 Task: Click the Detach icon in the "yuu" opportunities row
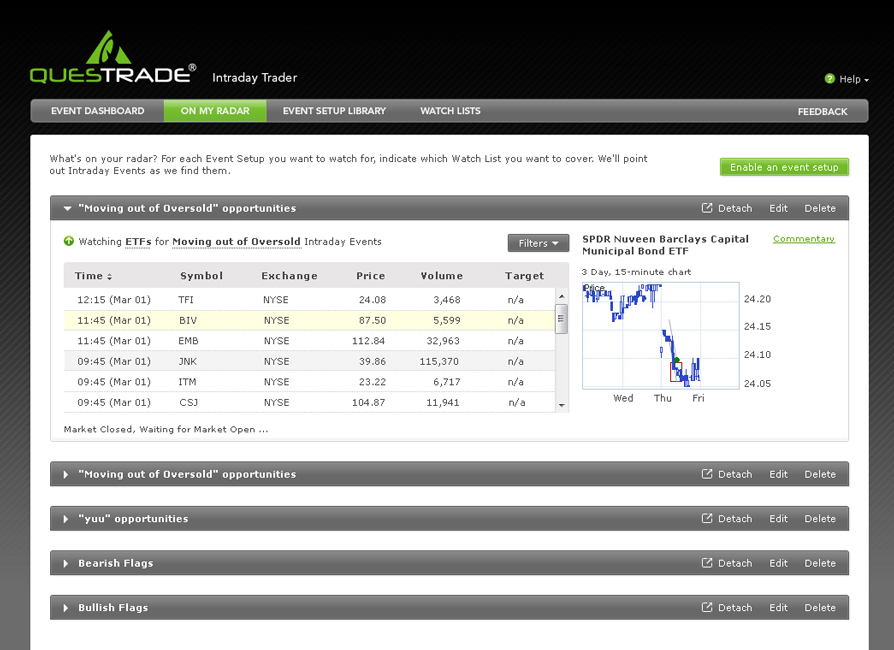707,518
